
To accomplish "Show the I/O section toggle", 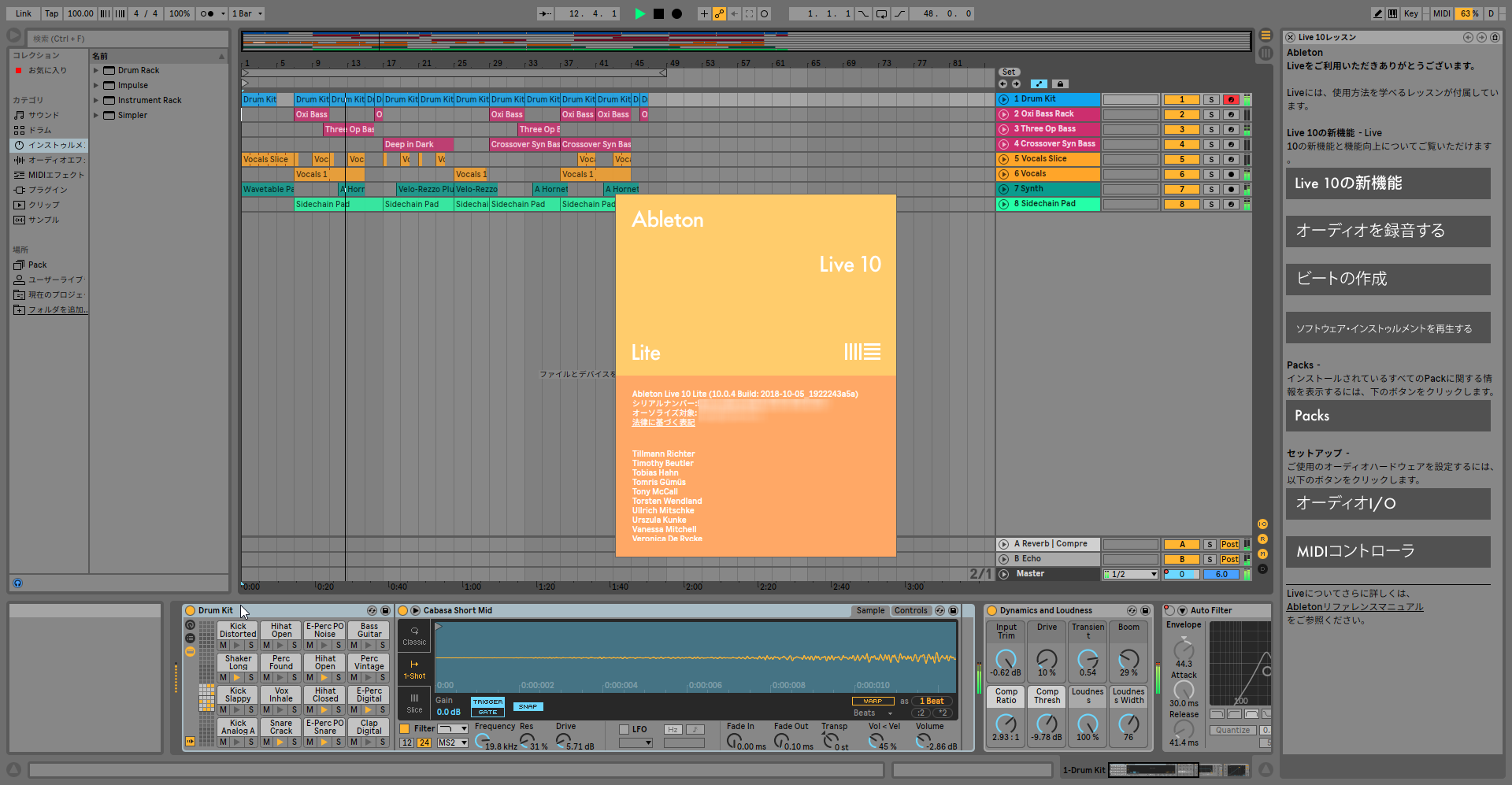I will (x=1262, y=524).
